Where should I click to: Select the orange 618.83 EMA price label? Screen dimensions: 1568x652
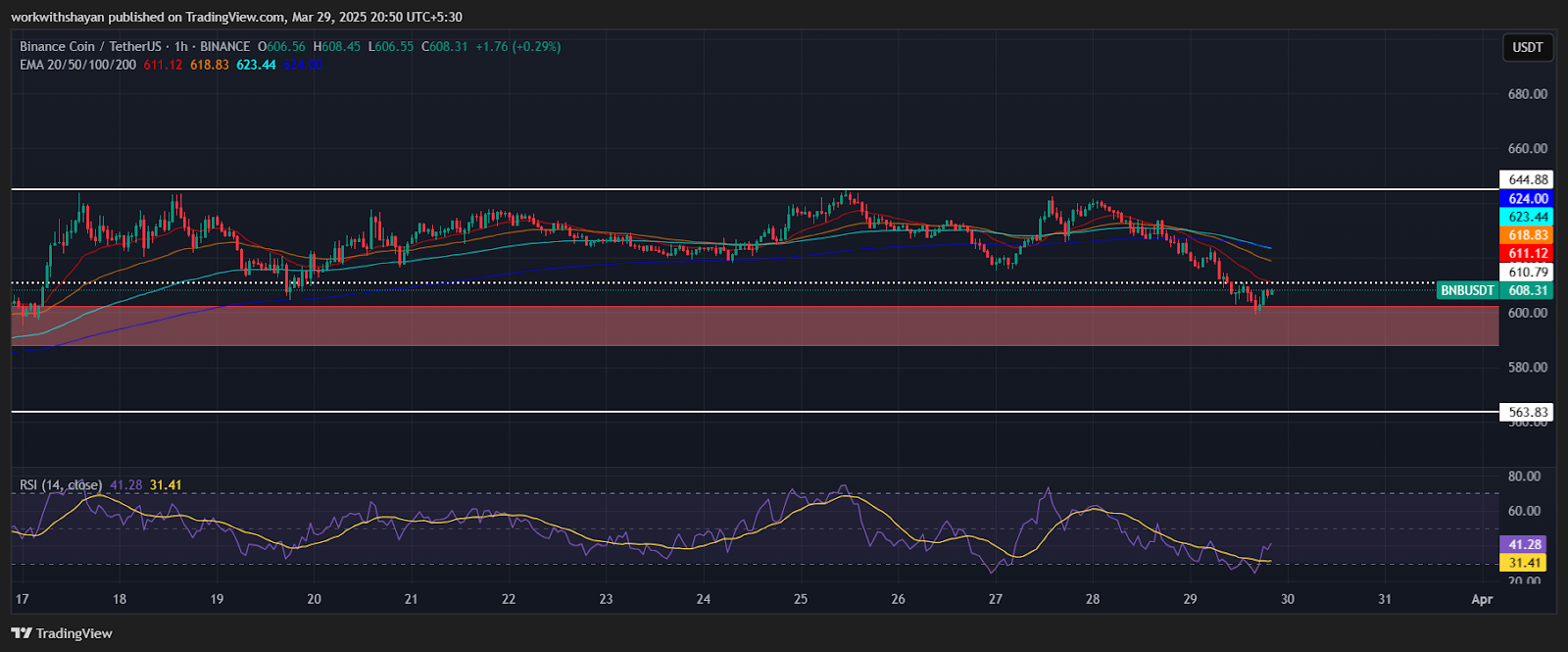pyautogui.click(x=1527, y=235)
